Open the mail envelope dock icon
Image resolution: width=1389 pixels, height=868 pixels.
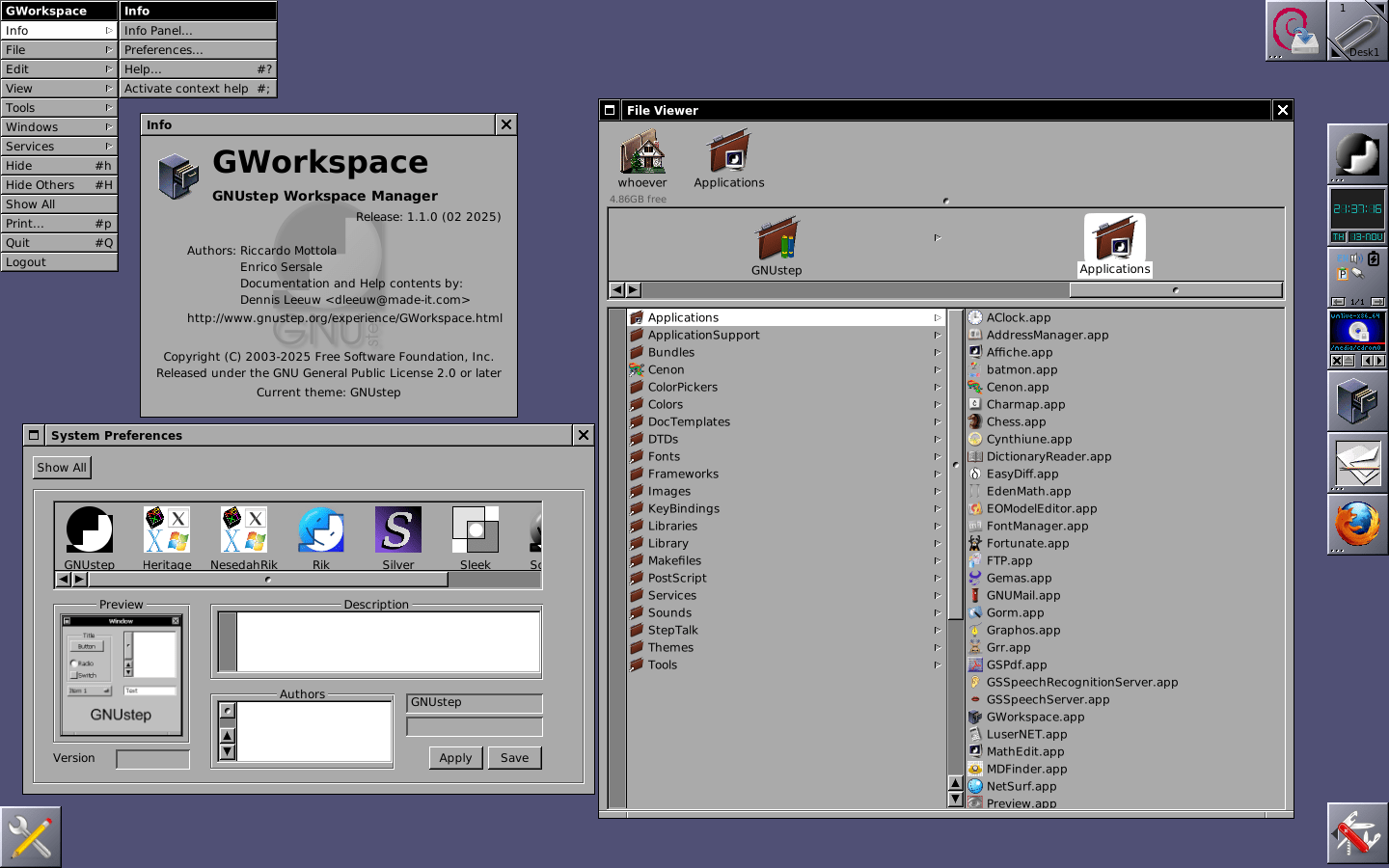coord(1357,462)
